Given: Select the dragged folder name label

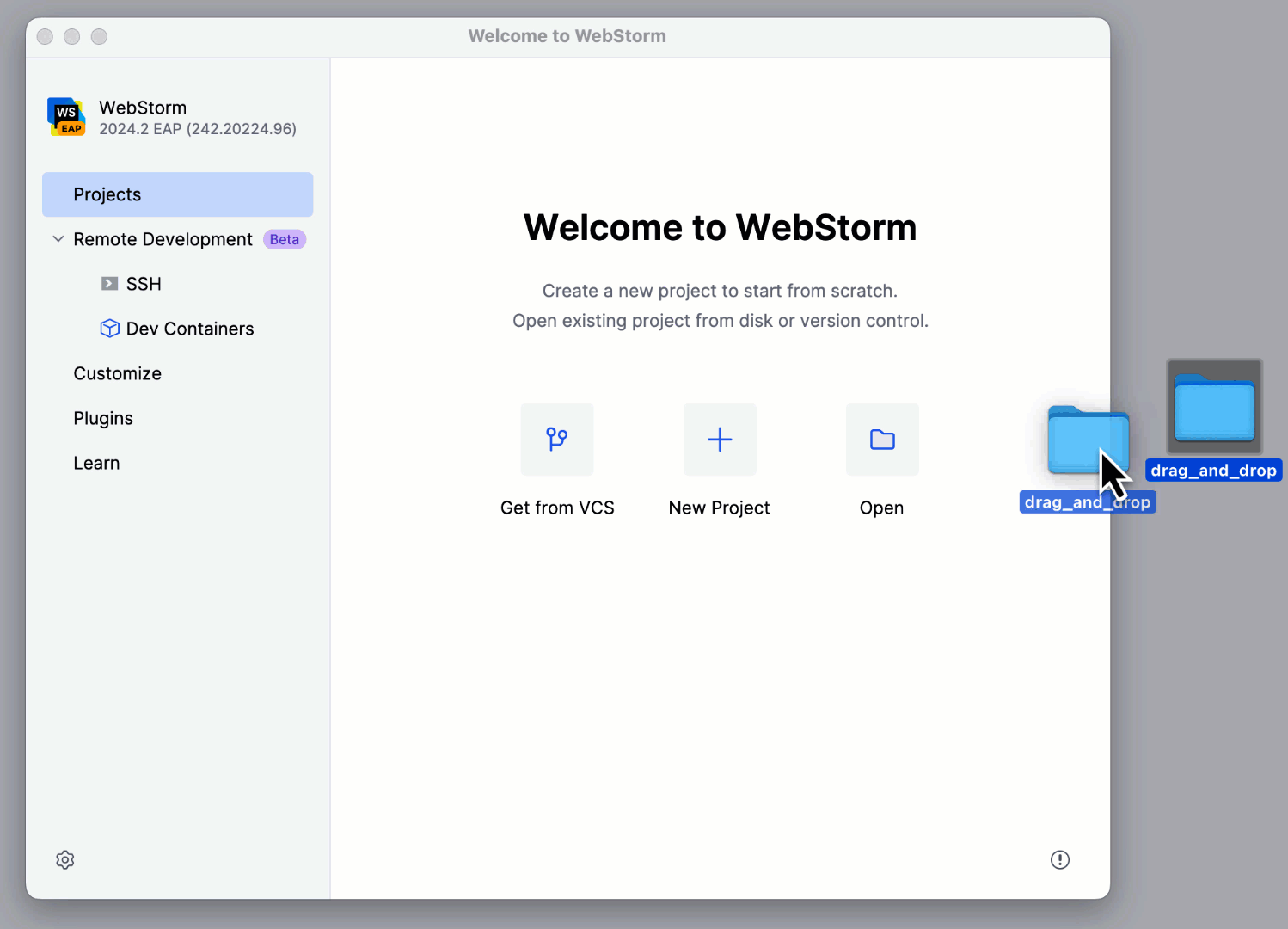Looking at the screenshot, I should [1087, 501].
